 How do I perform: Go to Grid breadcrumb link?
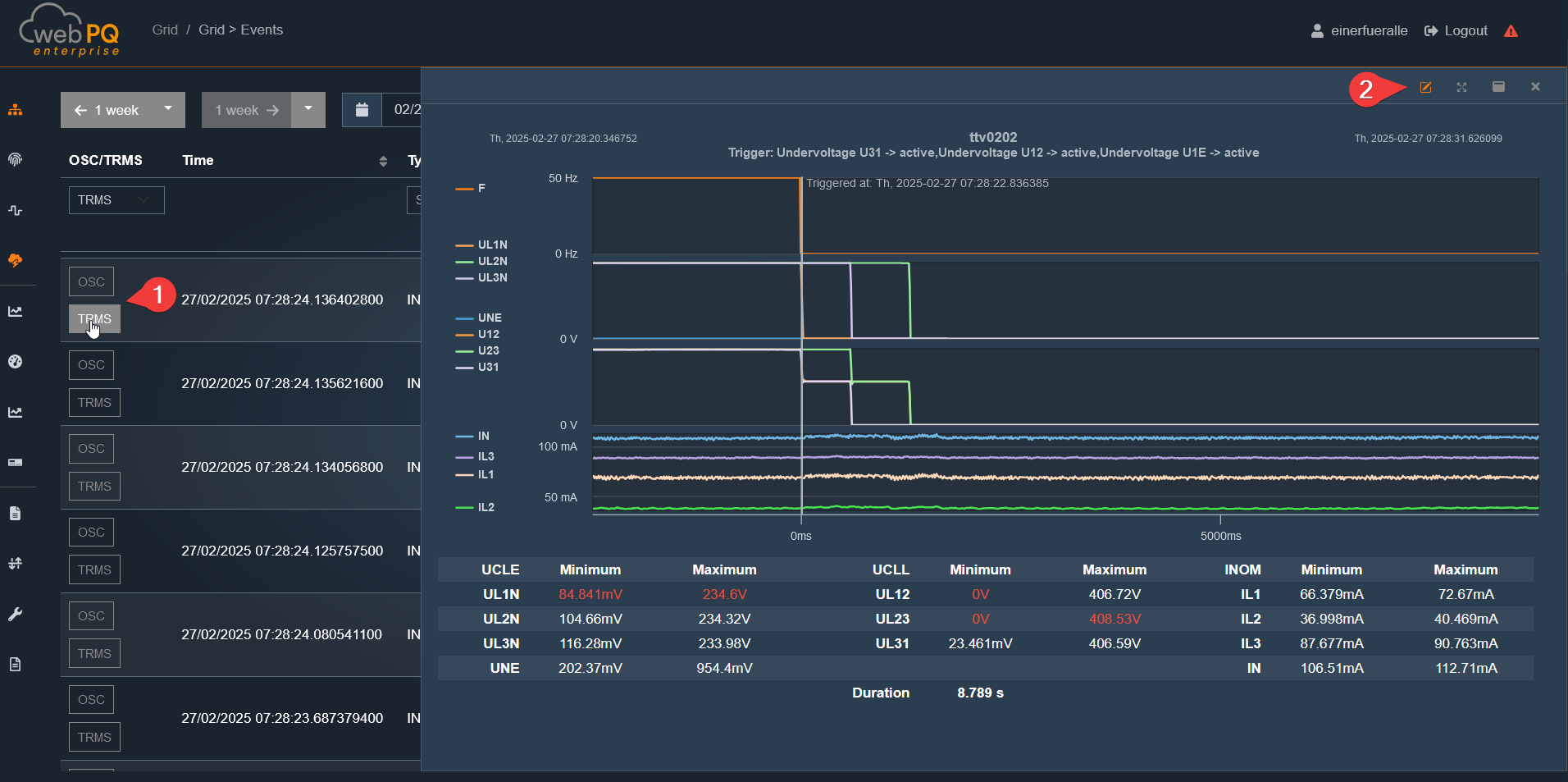click(165, 30)
